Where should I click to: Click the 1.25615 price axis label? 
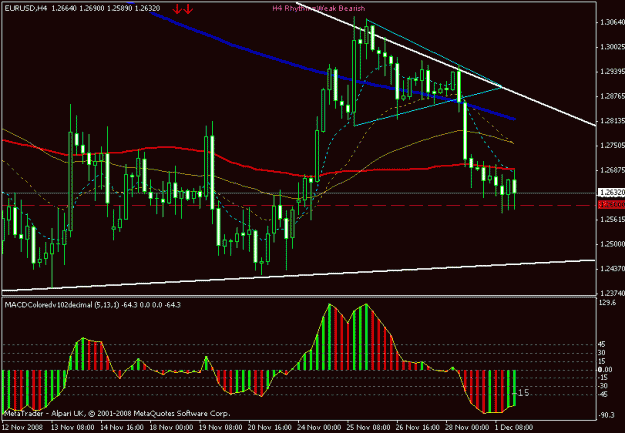point(612,219)
